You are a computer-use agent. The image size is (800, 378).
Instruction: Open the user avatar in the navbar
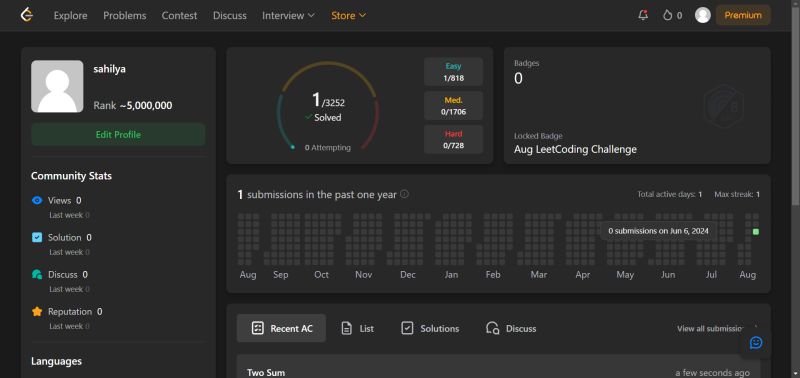(x=703, y=15)
